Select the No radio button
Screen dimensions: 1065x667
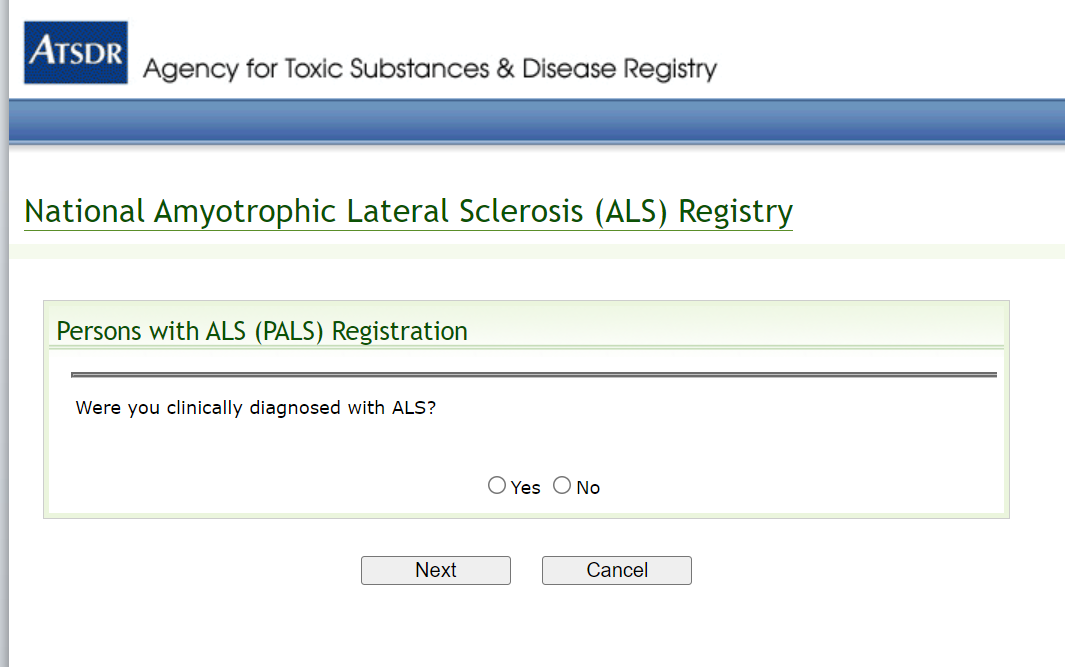(x=562, y=486)
